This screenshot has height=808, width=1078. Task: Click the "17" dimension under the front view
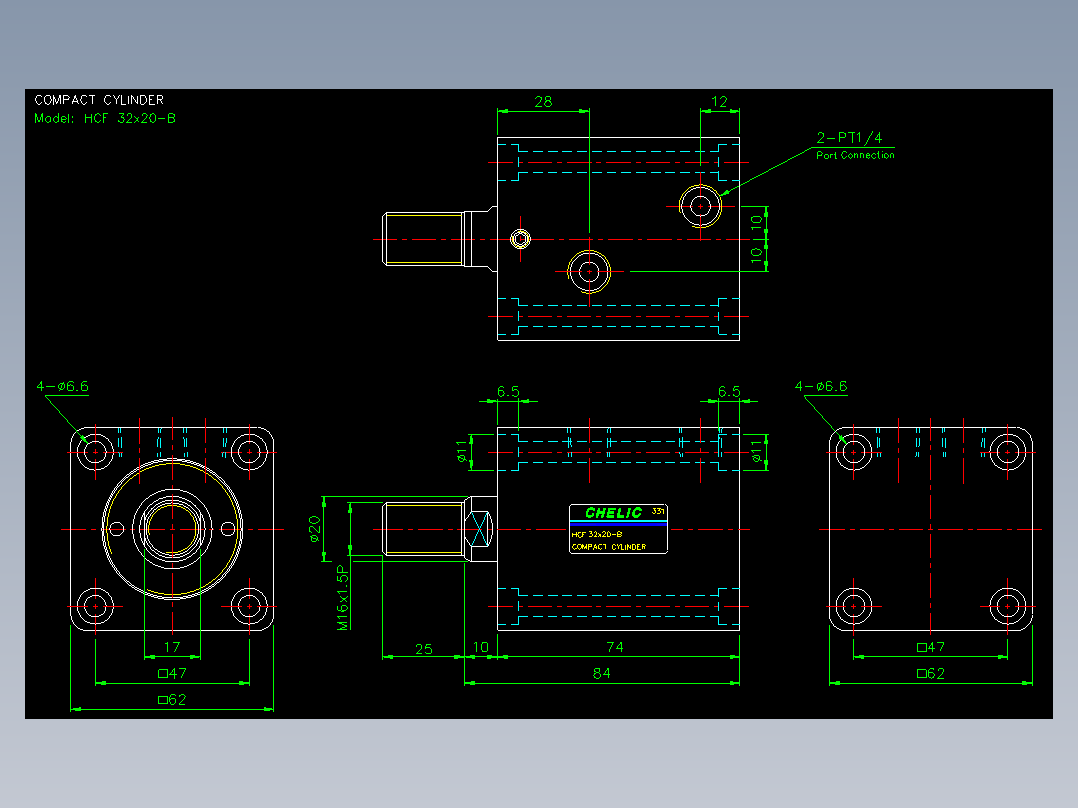coord(172,647)
